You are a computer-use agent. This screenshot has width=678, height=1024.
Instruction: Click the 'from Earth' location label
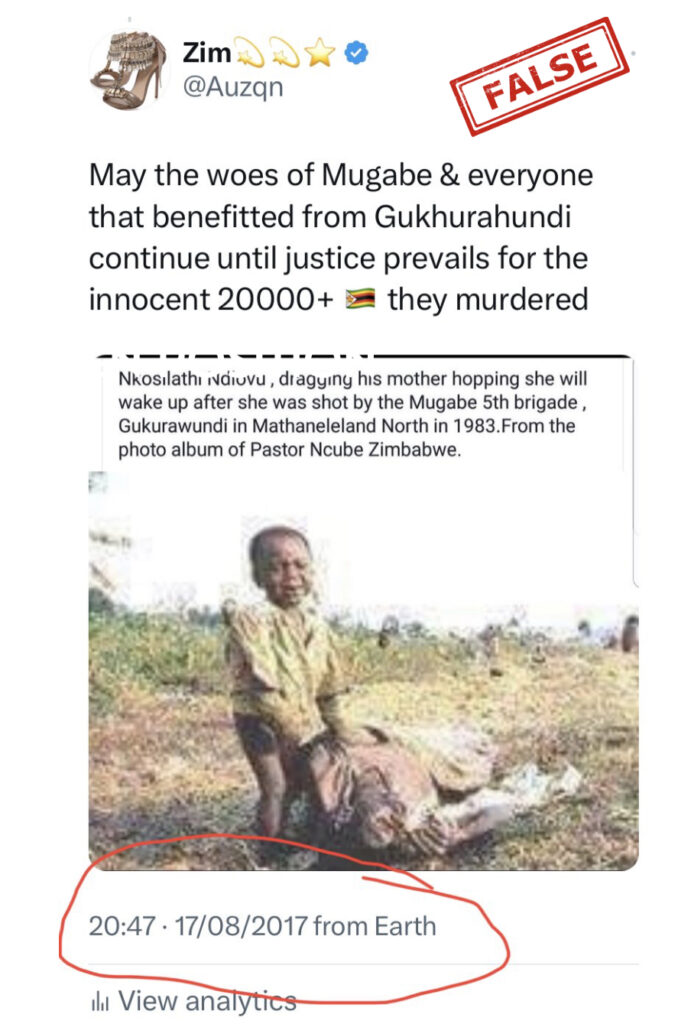pos(374,926)
